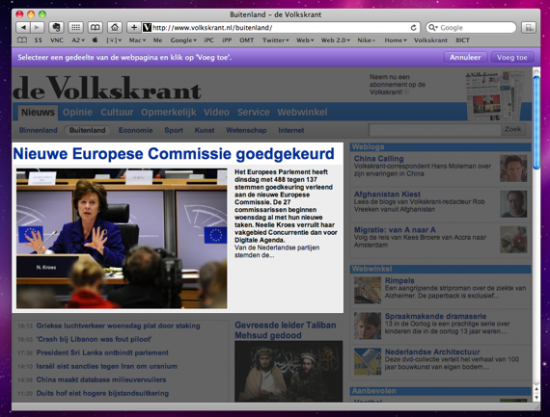
Task: Open the Evernote elephant toolbar icon
Action: [56, 27]
